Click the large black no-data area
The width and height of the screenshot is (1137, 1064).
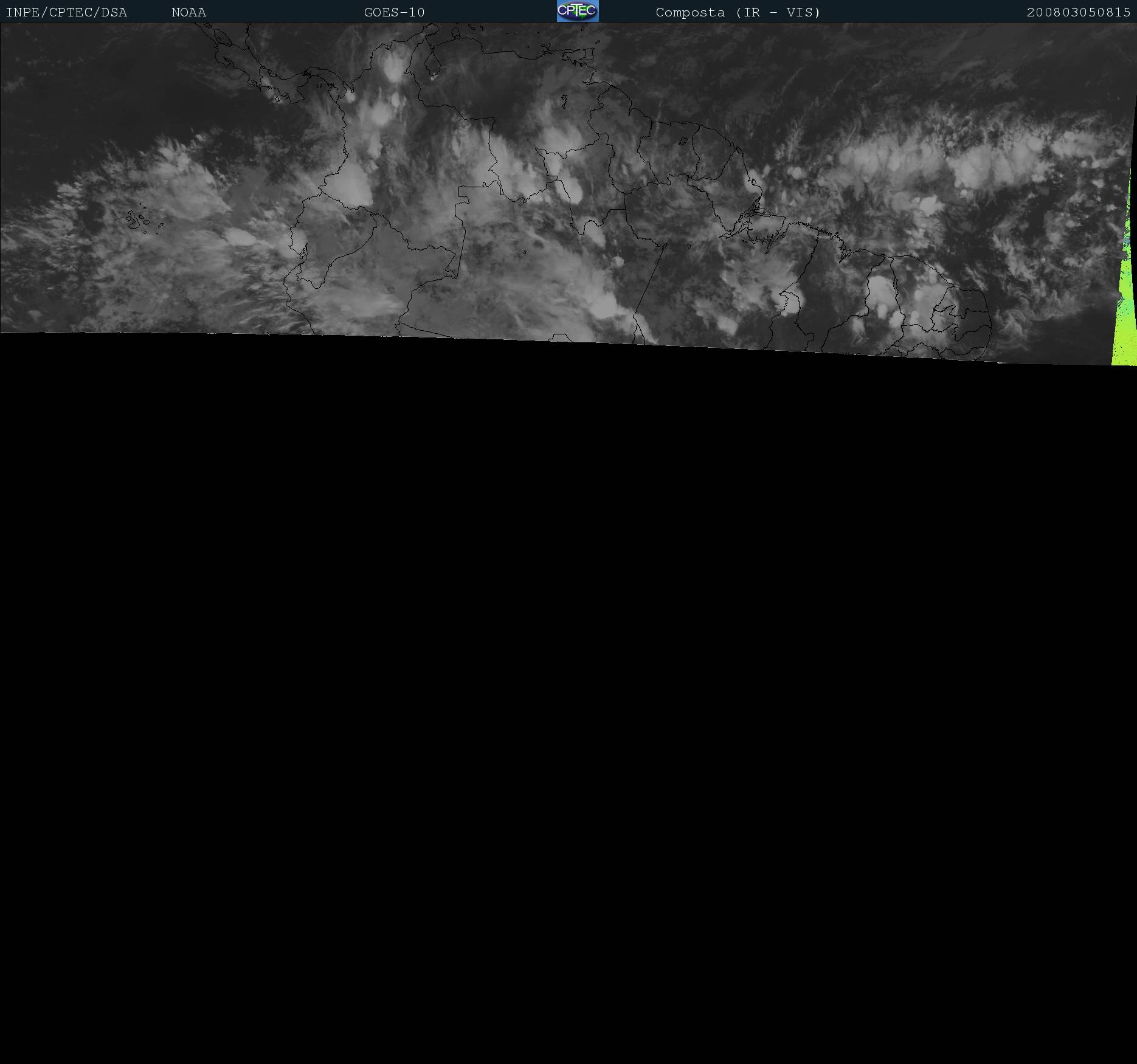click(x=568, y=699)
